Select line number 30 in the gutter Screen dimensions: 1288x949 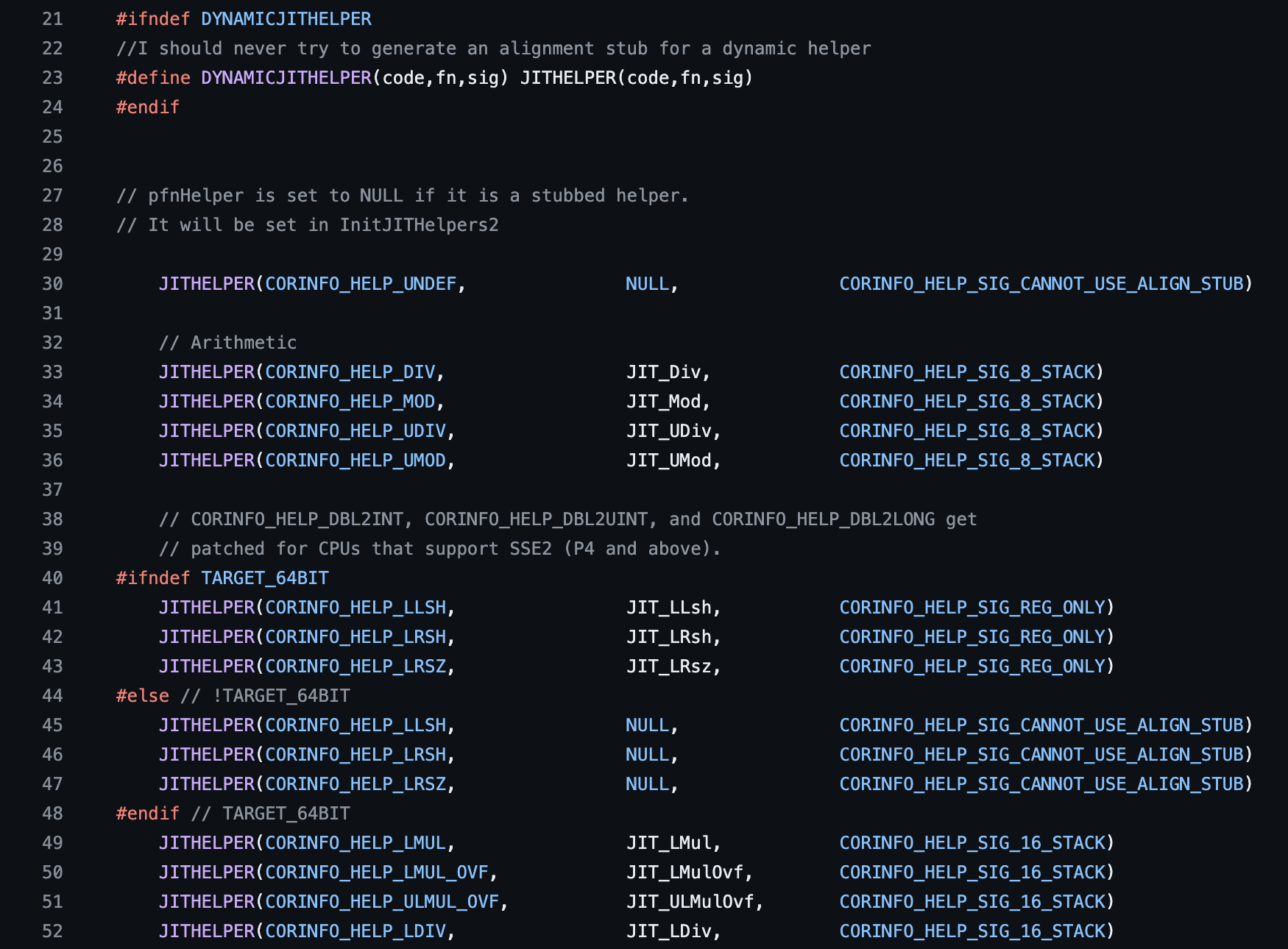[52, 284]
